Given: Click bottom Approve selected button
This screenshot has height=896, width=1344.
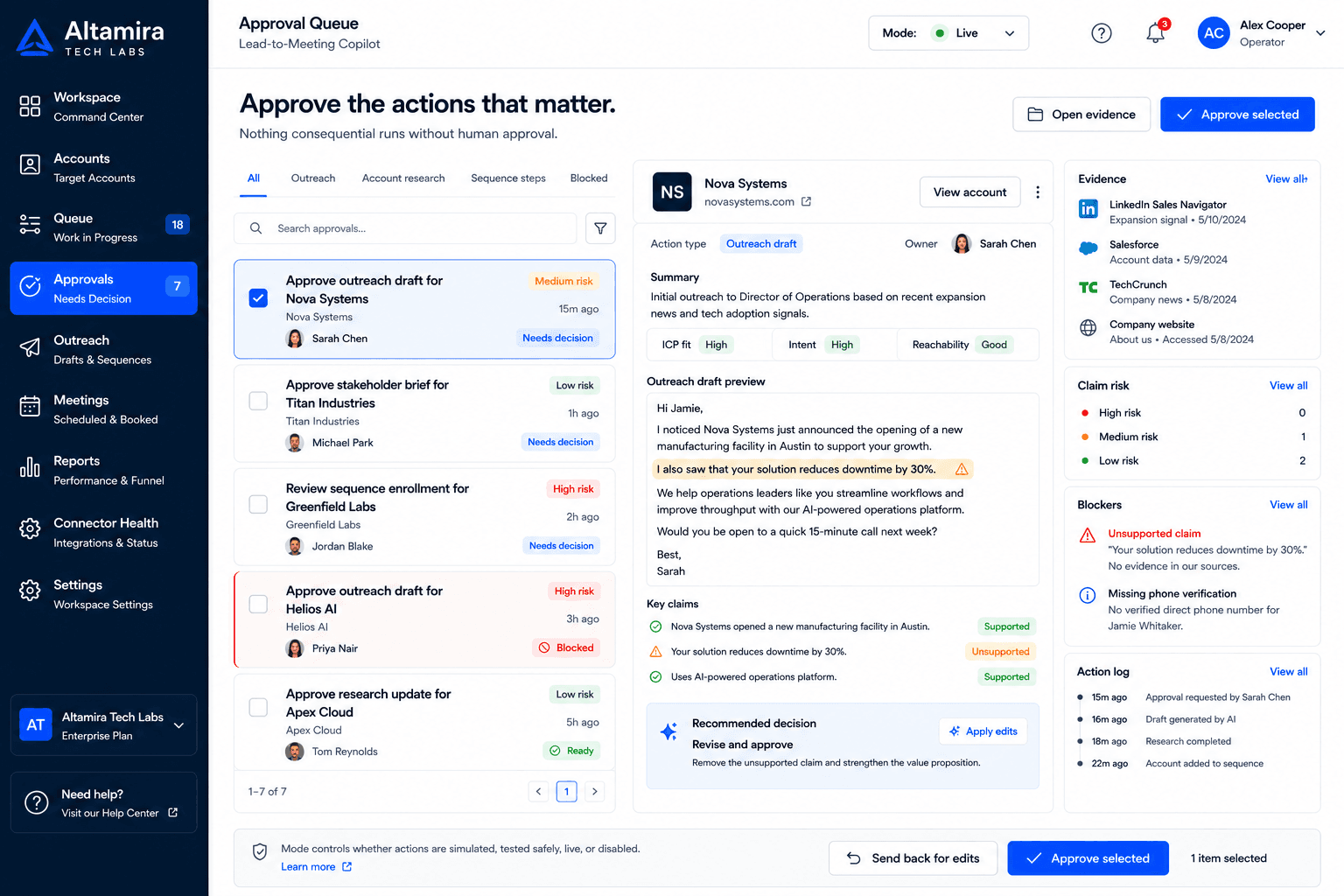Looking at the screenshot, I should (x=1088, y=858).
